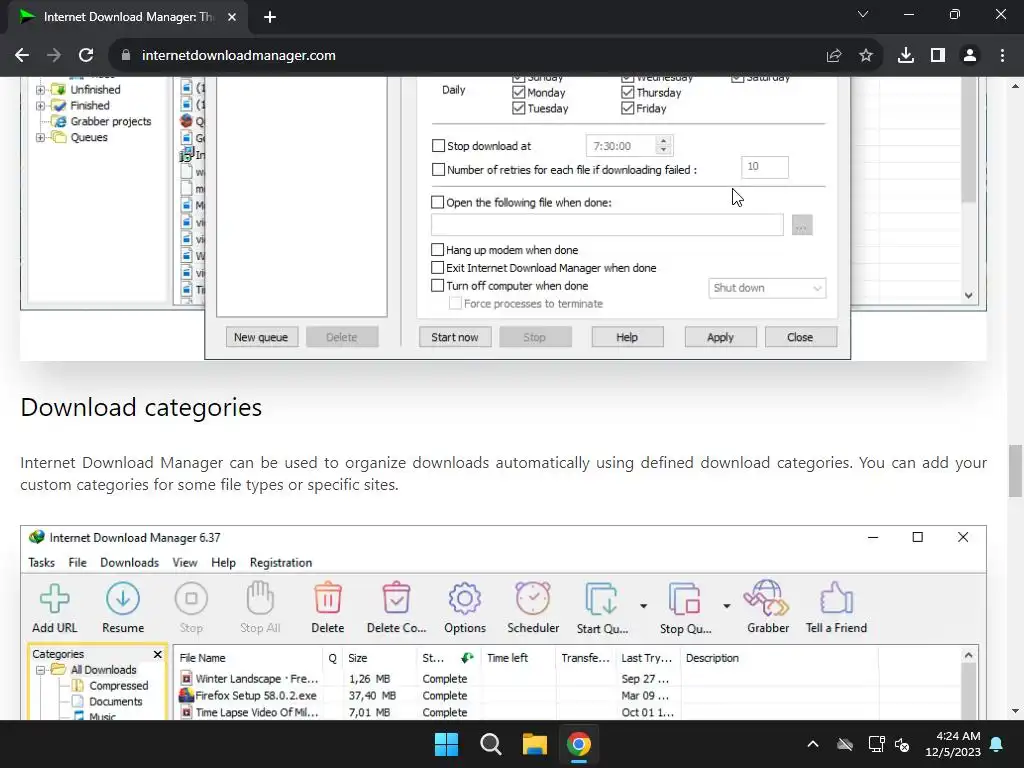Open the Shut down dropdown
The width and height of the screenshot is (1024, 768).
[767, 288]
